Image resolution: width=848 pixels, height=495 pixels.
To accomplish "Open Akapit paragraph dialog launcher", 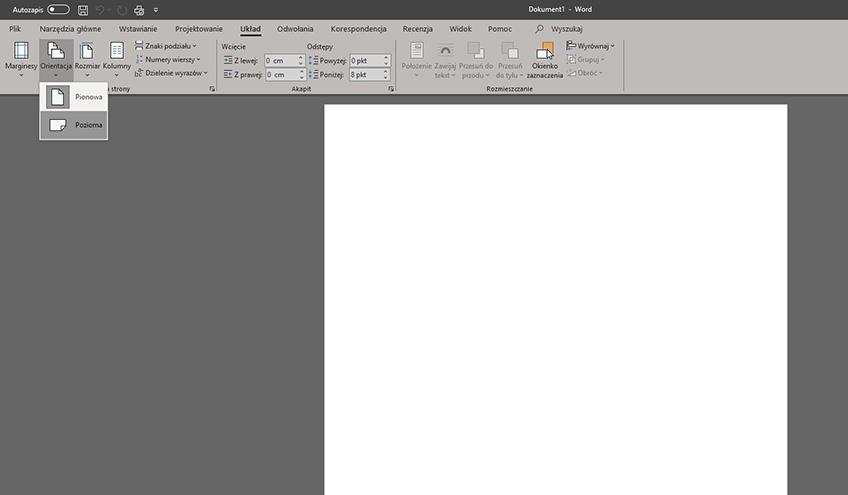I will 391,89.
